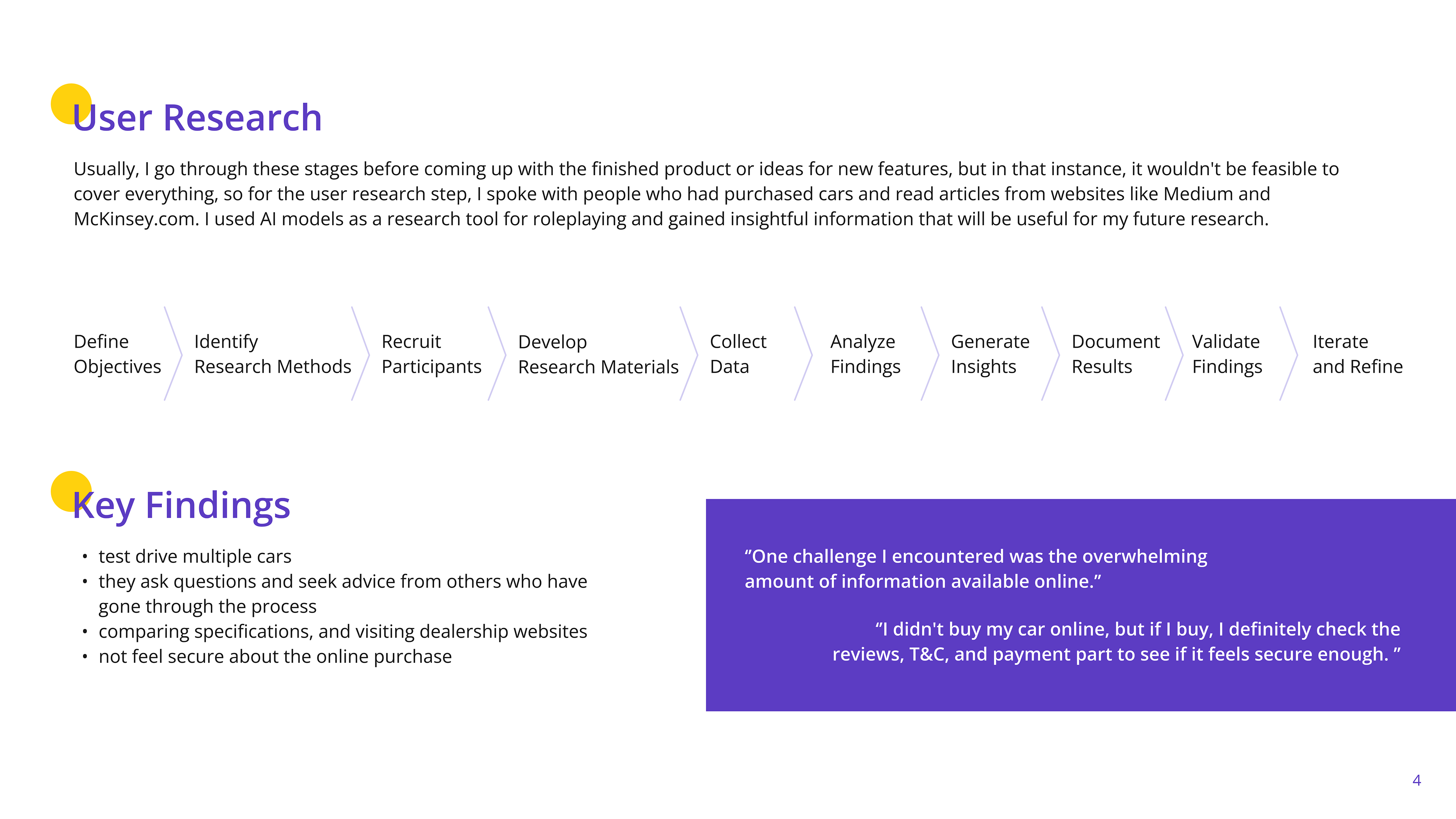This screenshot has height=819, width=1456.
Task: Click the Identify Research Methods stage
Action: [x=273, y=354]
